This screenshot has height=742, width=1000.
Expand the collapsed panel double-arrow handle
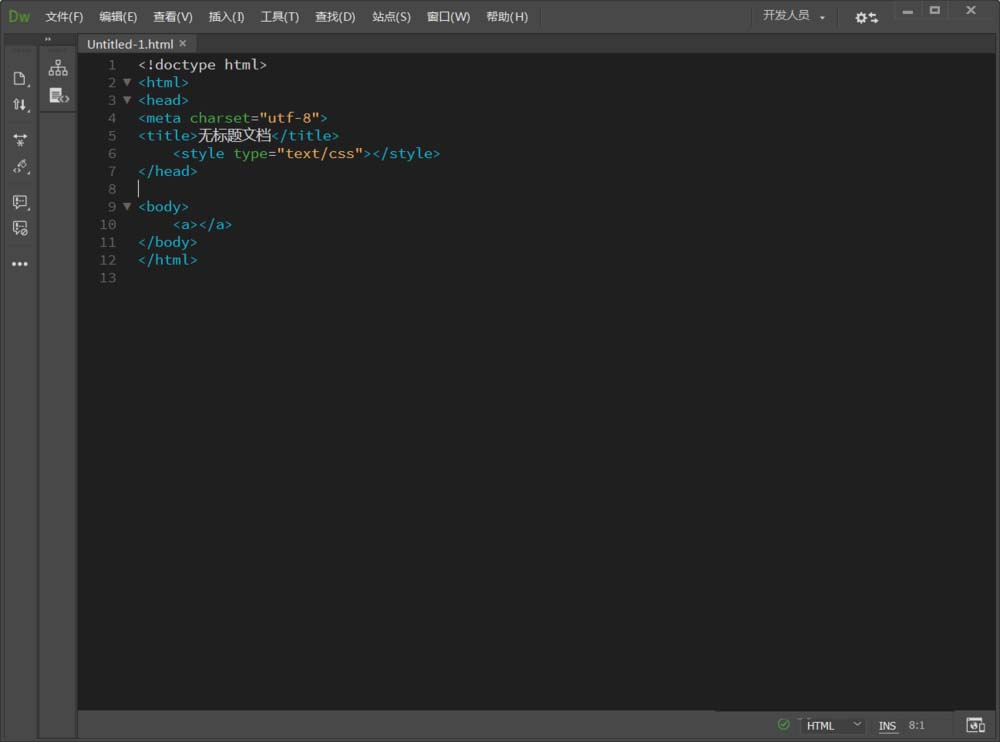tap(48, 40)
